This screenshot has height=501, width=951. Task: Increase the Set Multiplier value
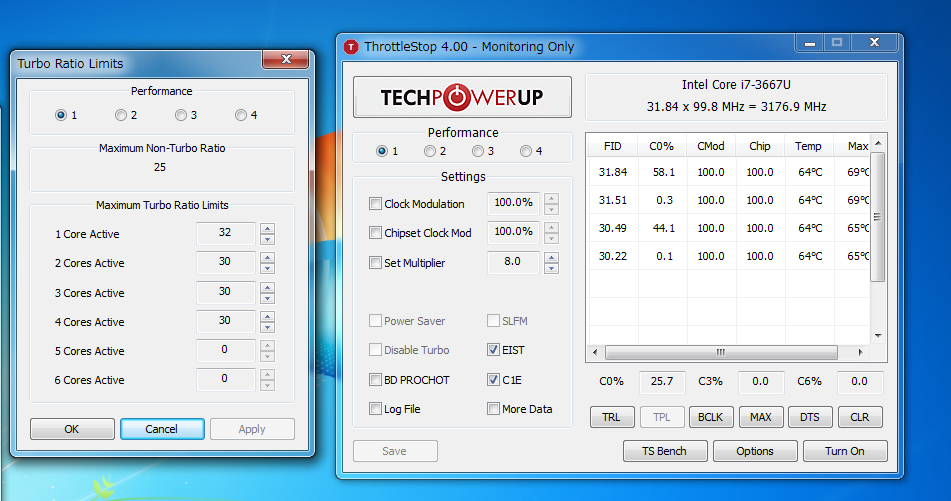click(551, 258)
